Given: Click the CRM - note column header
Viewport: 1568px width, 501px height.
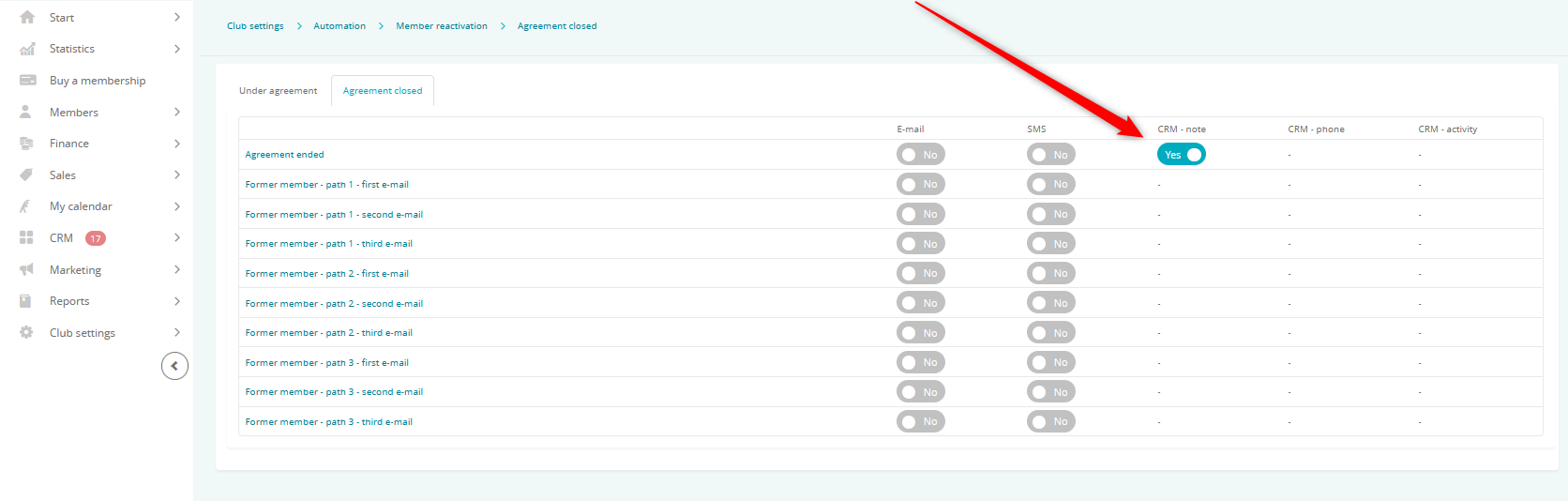Looking at the screenshot, I should [1182, 129].
